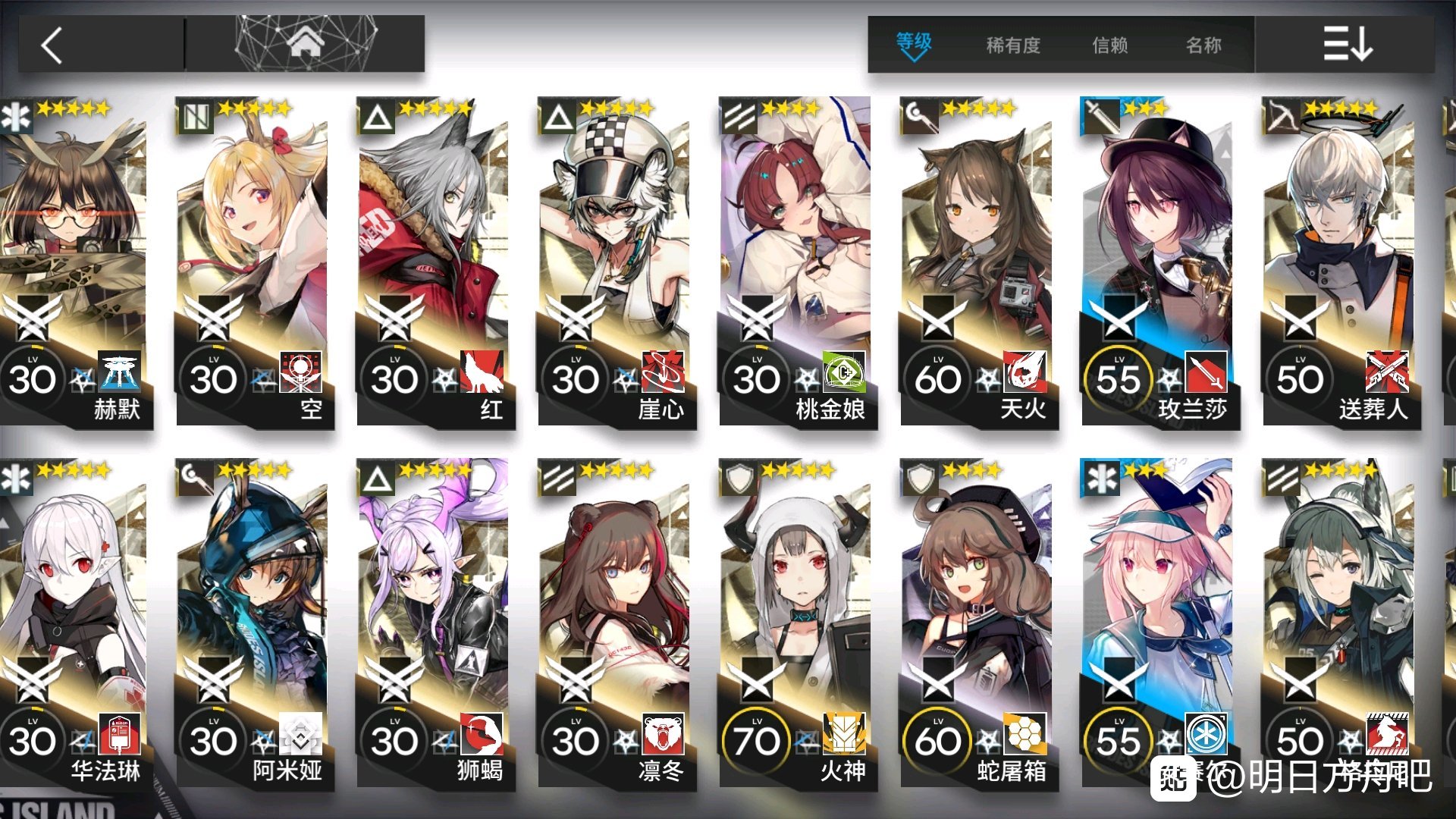
Task: Tap 凛冬's bear skill icon
Action: 664,734
